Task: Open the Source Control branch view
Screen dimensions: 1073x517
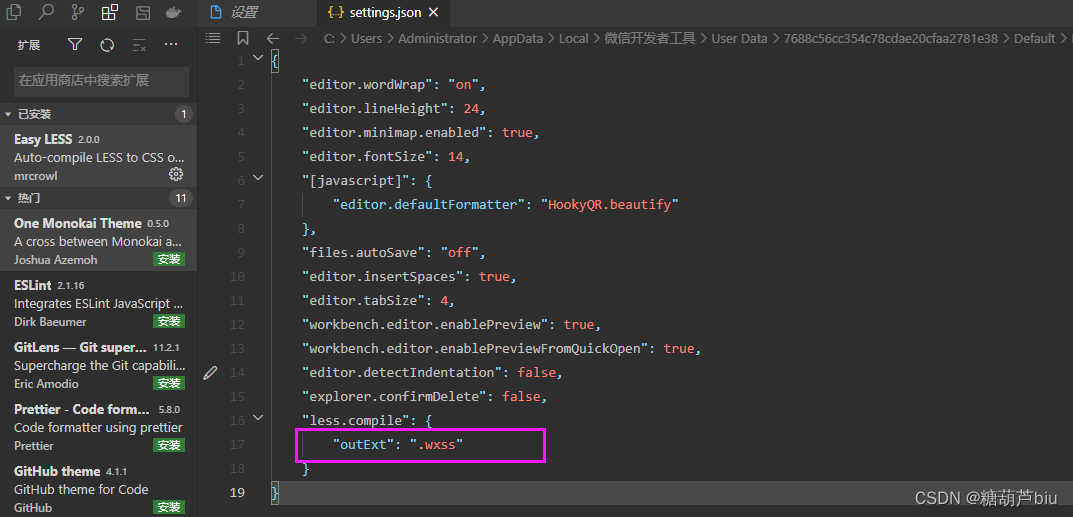Action: (78, 12)
